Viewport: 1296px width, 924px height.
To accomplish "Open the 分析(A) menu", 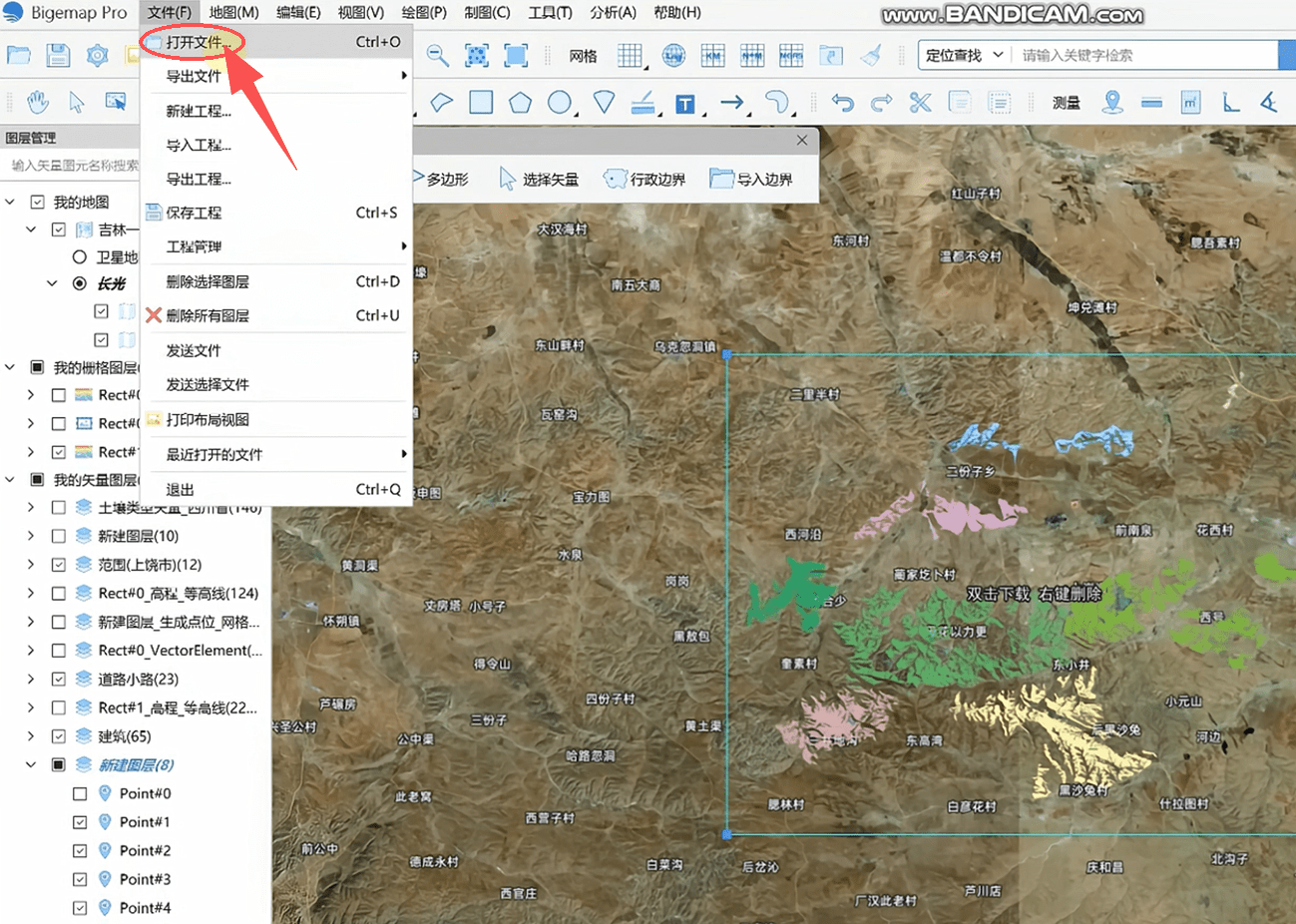I will pyautogui.click(x=614, y=13).
